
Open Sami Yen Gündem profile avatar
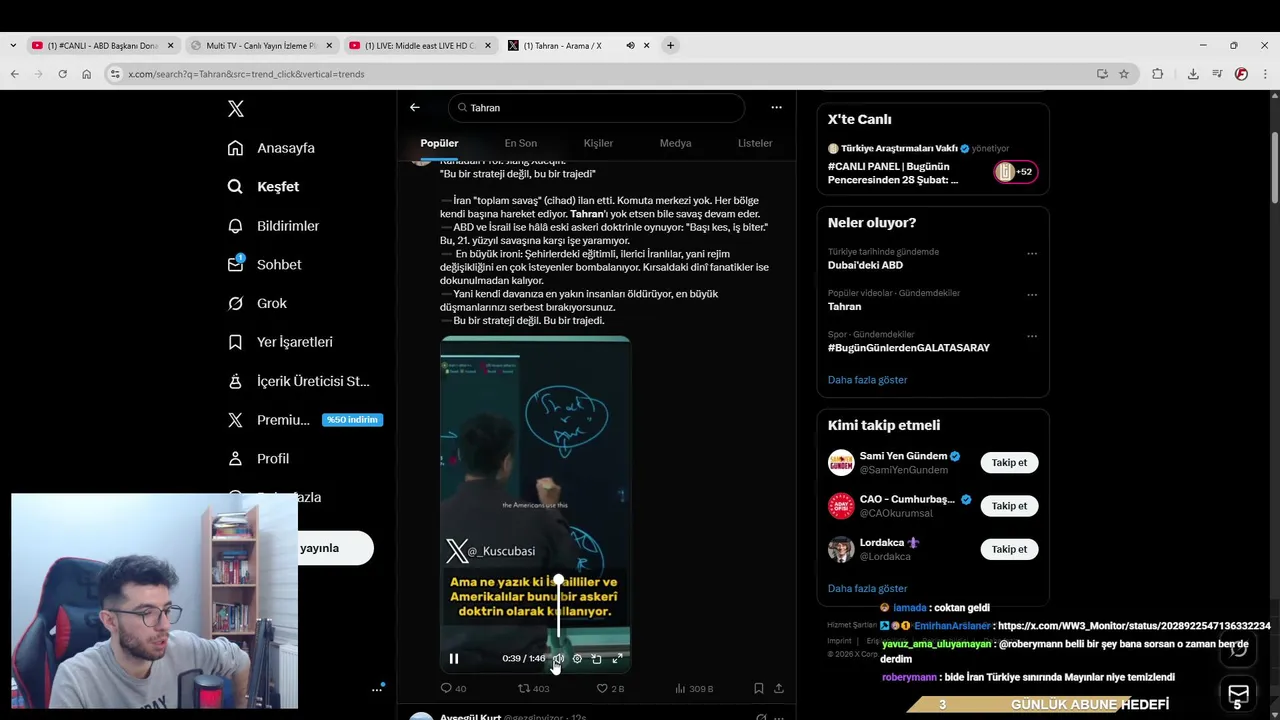(841, 463)
